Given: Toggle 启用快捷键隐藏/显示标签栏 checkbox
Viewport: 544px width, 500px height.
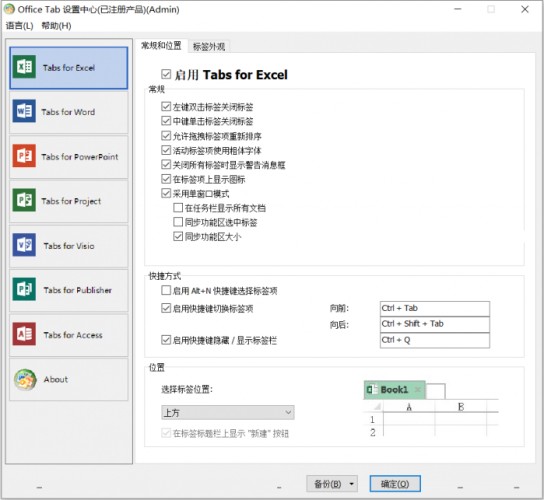Looking at the screenshot, I should point(166,340).
